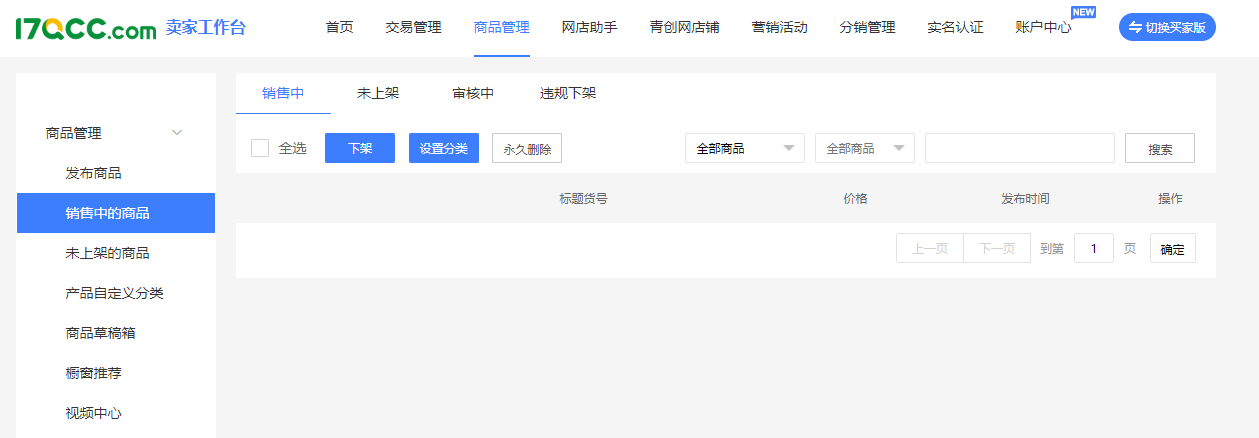Open 发布商品 in the sidebar
1259x438 pixels.
click(94, 173)
